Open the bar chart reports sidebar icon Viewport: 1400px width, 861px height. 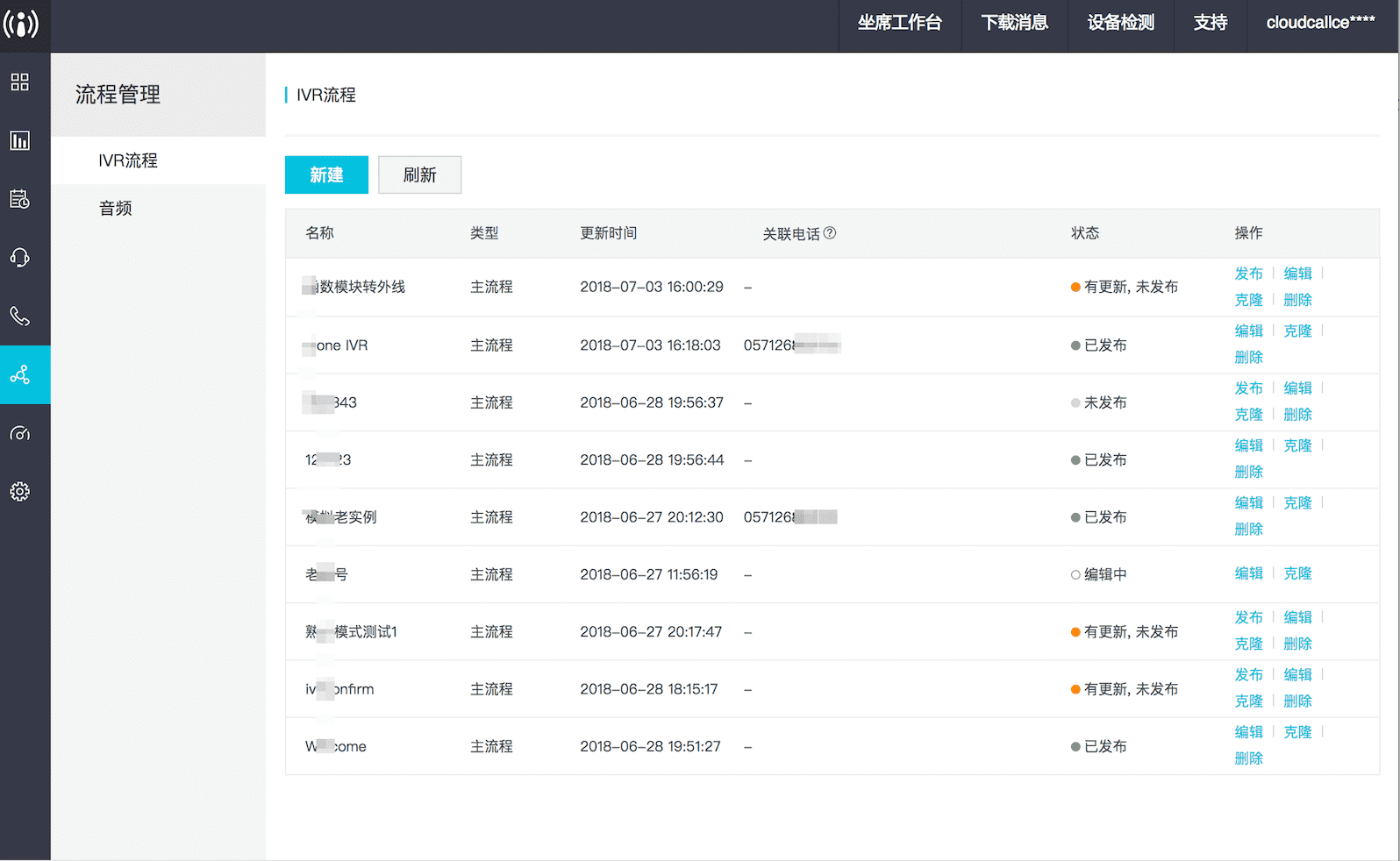19,140
